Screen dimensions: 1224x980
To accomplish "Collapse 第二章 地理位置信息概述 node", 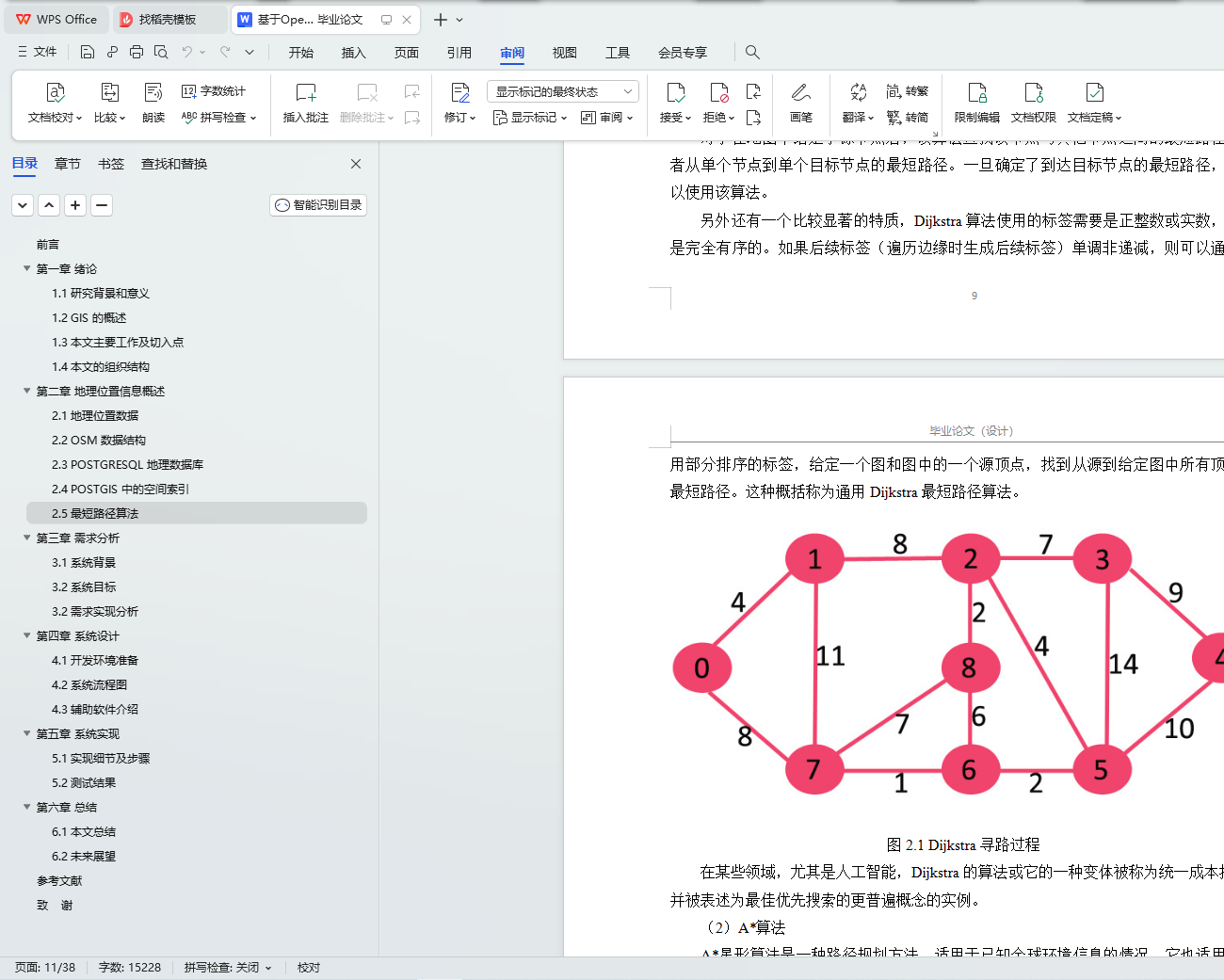I will tap(27, 392).
